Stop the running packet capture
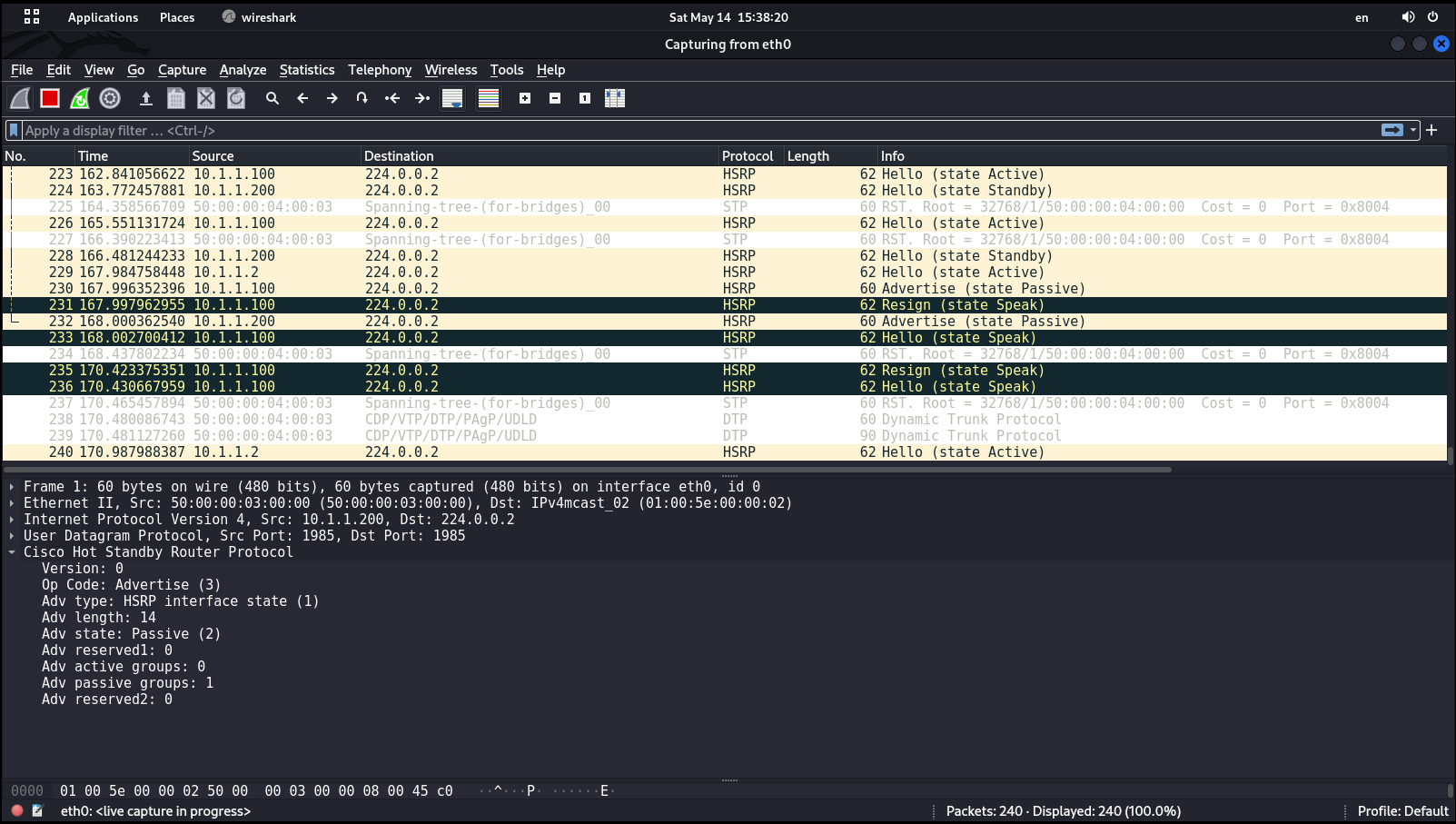 pos(50,98)
